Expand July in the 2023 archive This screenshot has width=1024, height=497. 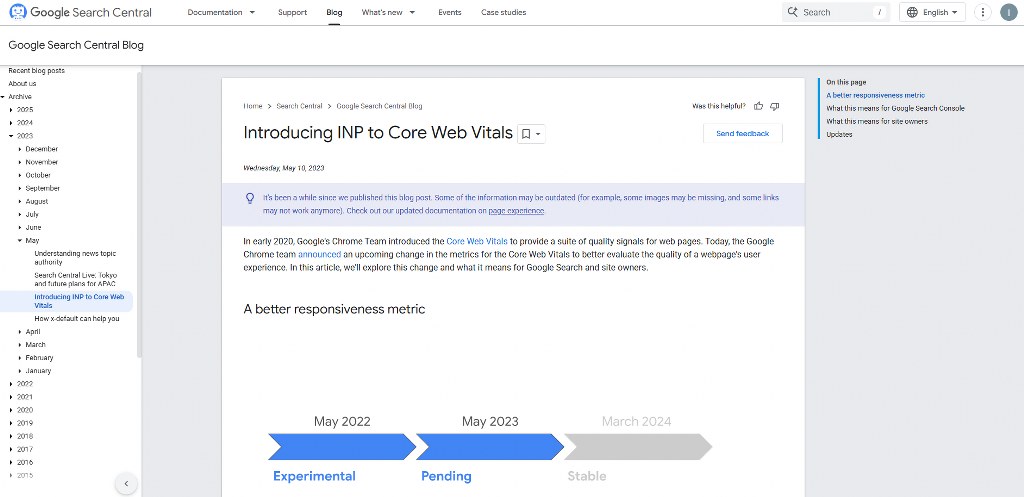(20, 214)
